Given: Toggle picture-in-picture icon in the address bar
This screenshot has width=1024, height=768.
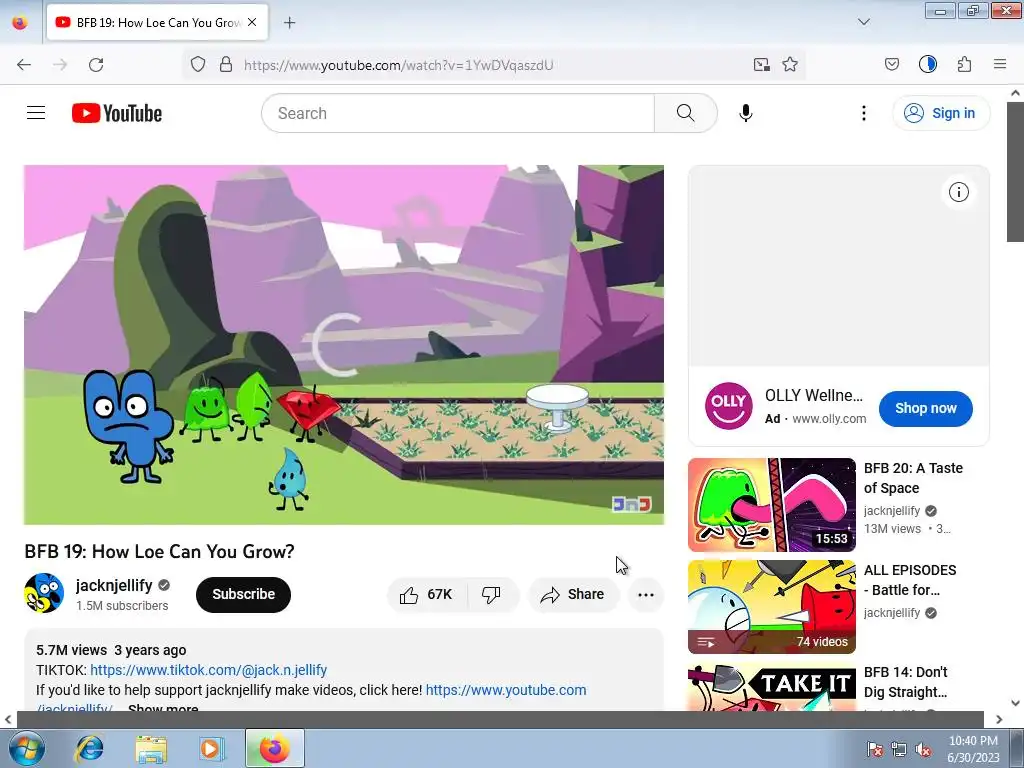Looking at the screenshot, I should pyautogui.click(x=761, y=65).
